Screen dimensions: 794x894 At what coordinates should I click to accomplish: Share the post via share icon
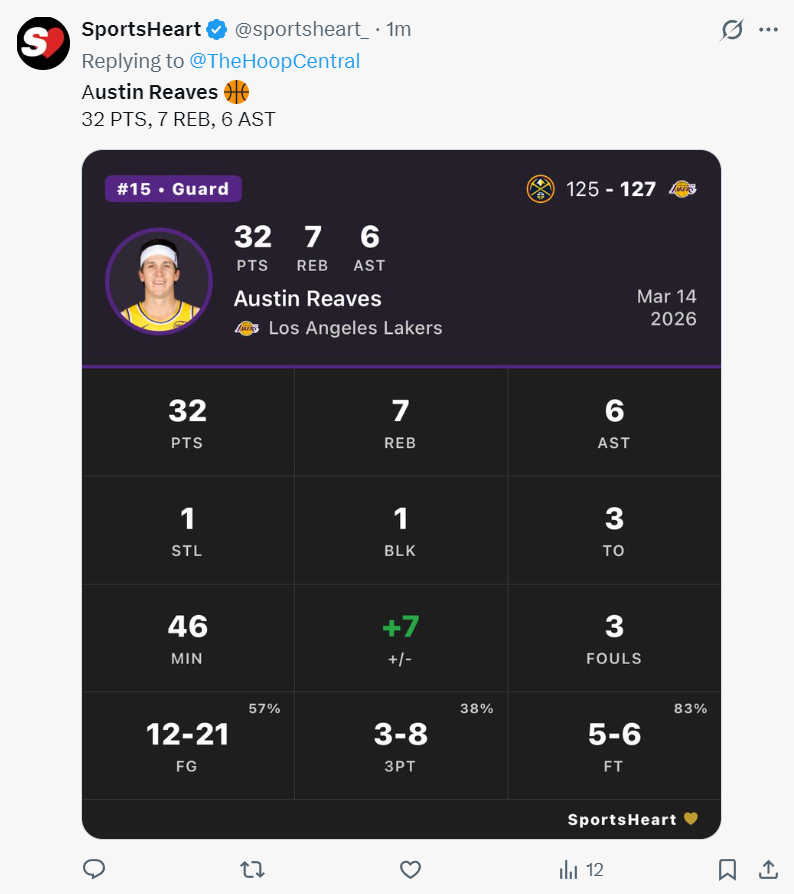[x=768, y=869]
